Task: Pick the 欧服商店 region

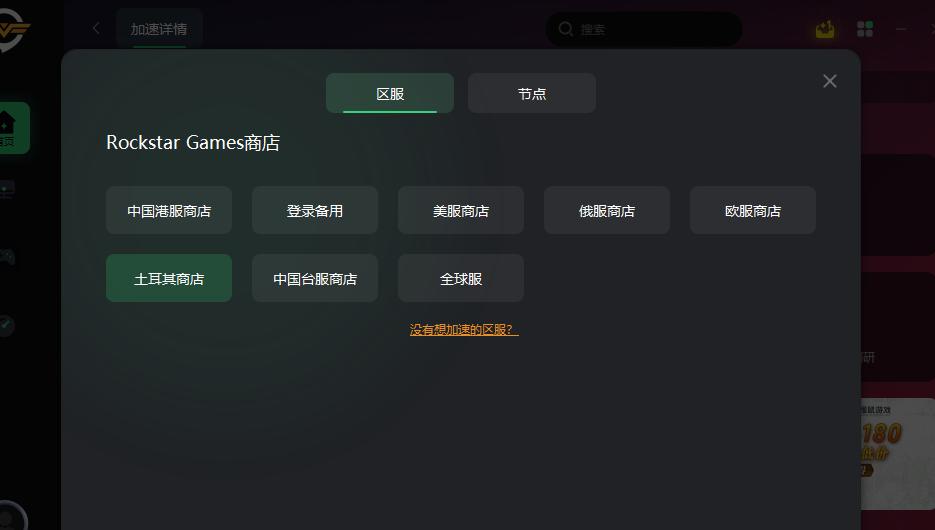Action: [x=753, y=210]
